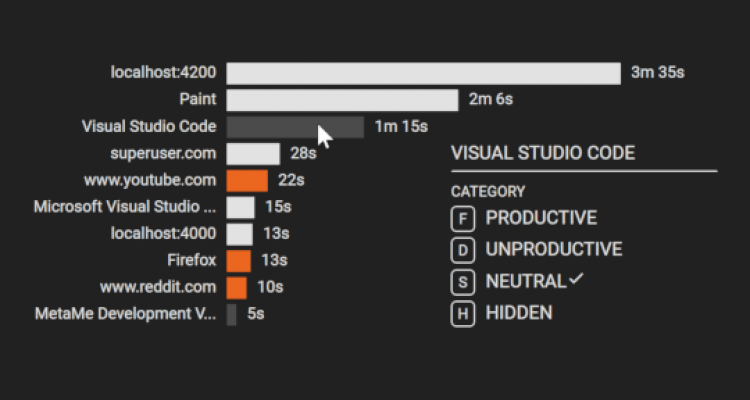The height and width of the screenshot is (400, 750).
Task: Click the Visual Studio Code panel heading
Action: (543, 154)
